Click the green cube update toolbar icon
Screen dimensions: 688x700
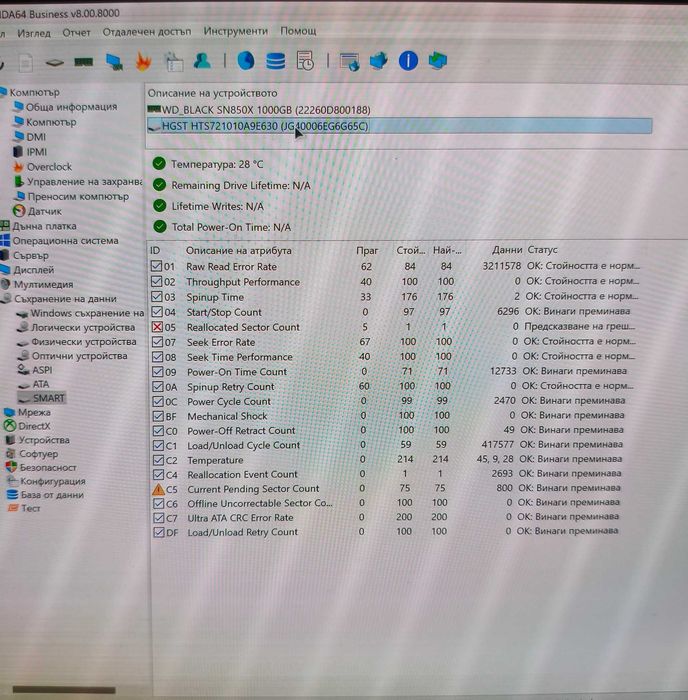pos(437,60)
